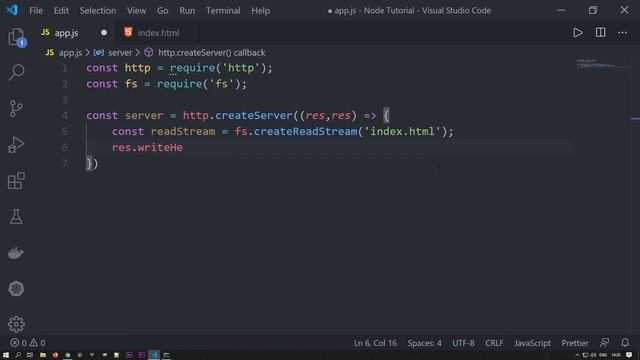Change file encoding via UTF-8

pos(463,343)
